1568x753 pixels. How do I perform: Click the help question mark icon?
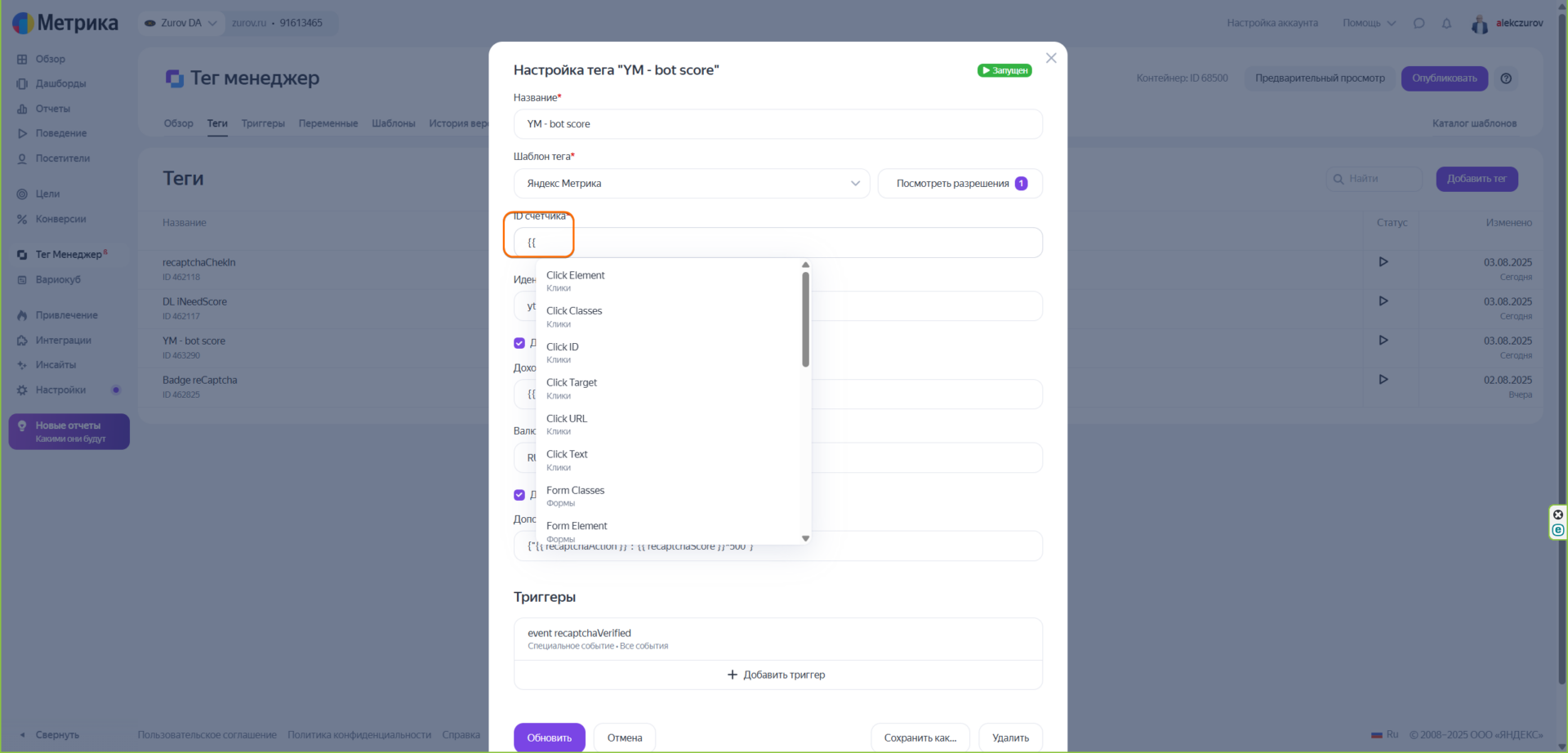[x=1506, y=78]
